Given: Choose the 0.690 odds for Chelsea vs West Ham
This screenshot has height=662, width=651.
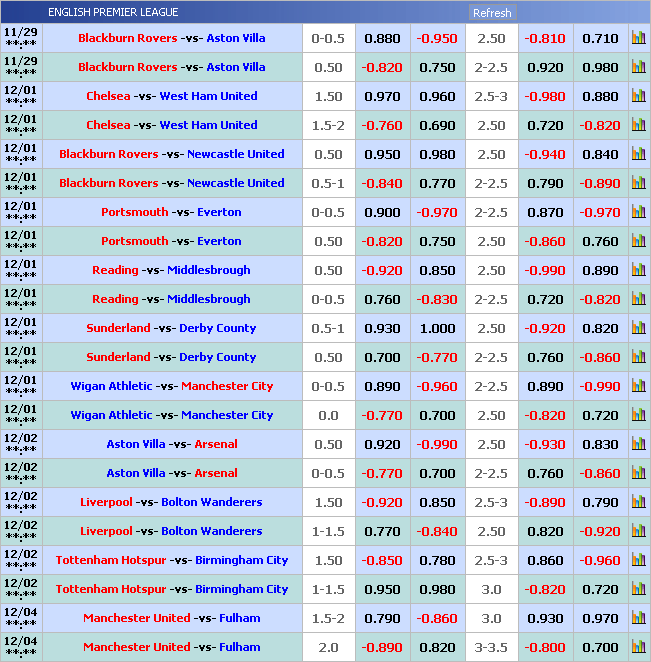Looking at the screenshot, I should click(x=437, y=126).
